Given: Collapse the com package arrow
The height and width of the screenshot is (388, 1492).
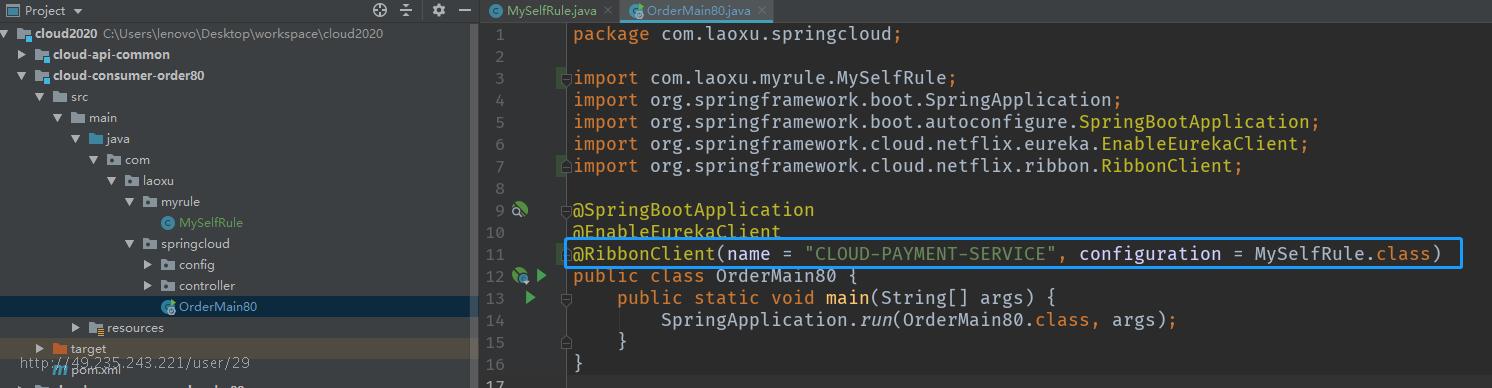Looking at the screenshot, I should [94, 160].
